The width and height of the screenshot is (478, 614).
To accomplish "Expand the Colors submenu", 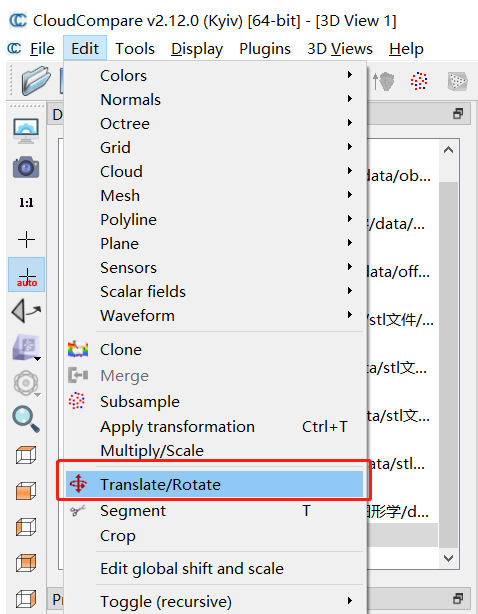I will click(x=214, y=75).
